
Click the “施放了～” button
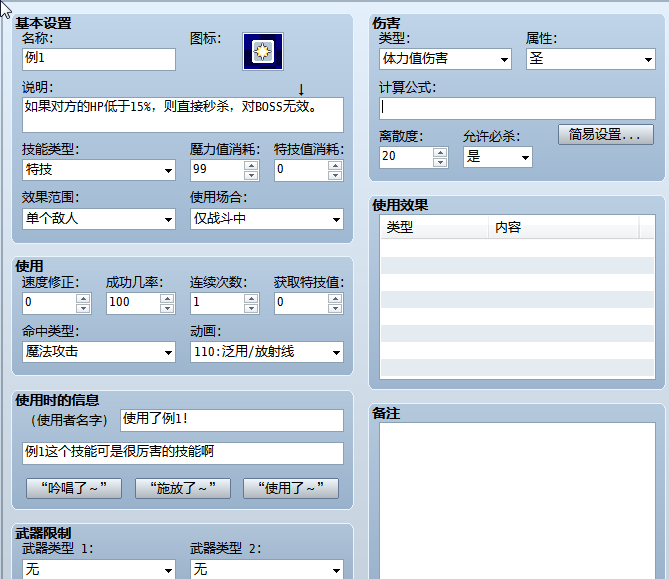tap(183, 488)
